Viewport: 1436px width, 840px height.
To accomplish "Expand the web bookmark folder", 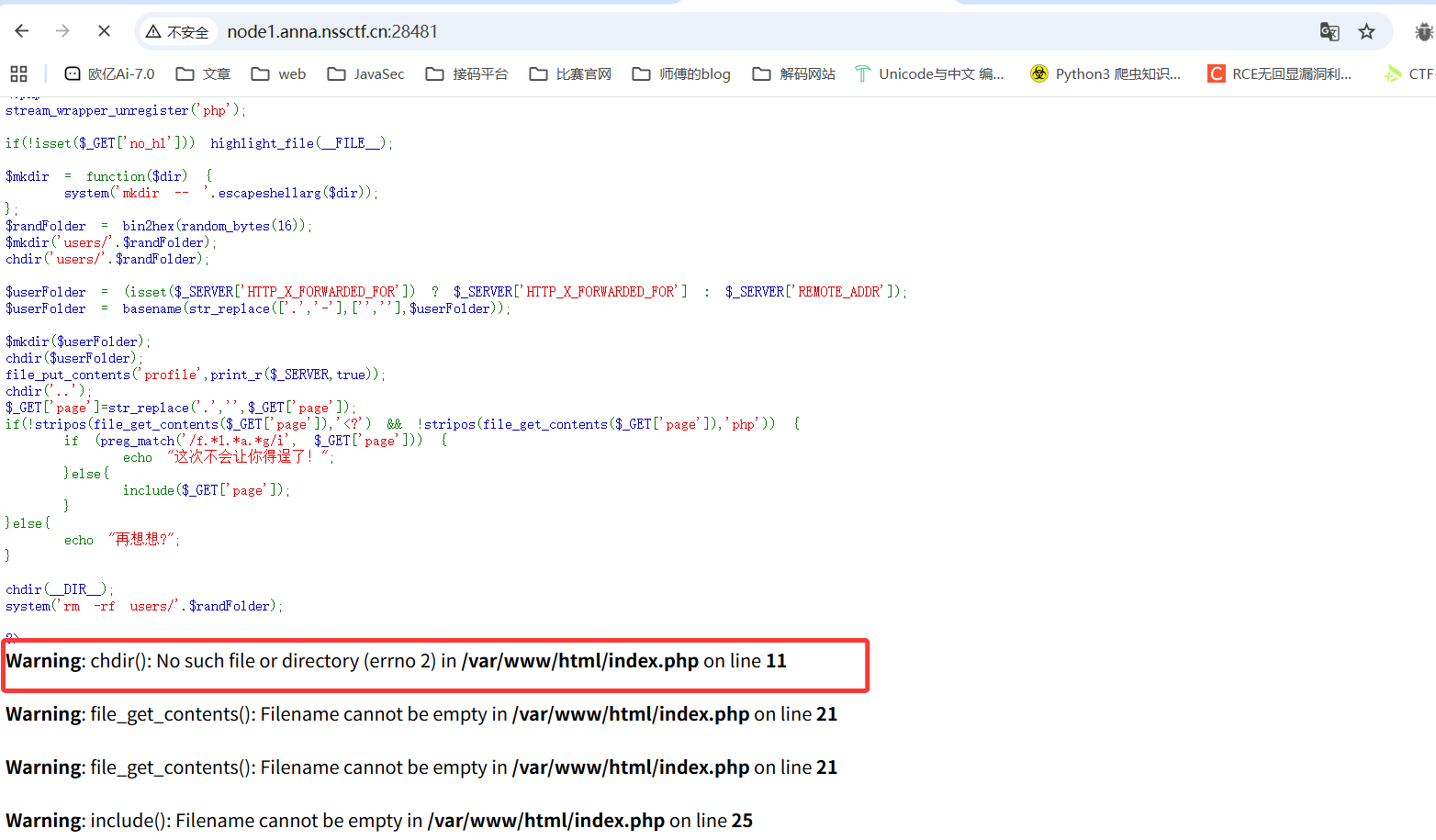I will 279,73.
